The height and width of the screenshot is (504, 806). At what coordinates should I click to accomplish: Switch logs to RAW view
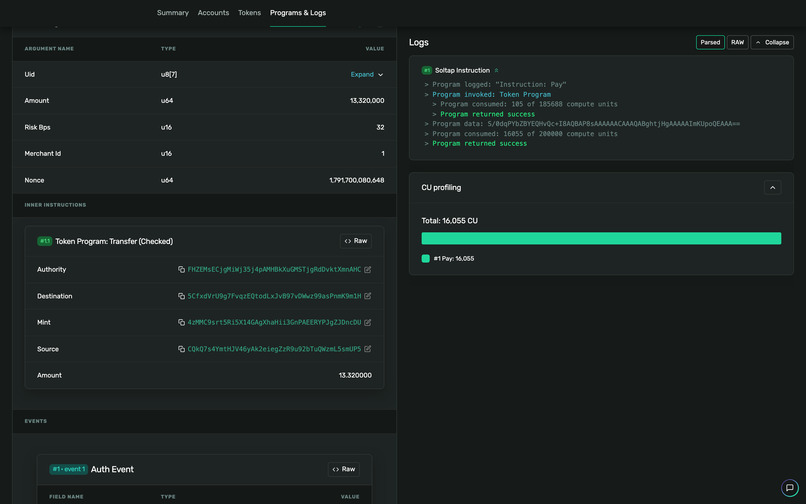pyautogui.click(x=737, y=42)
